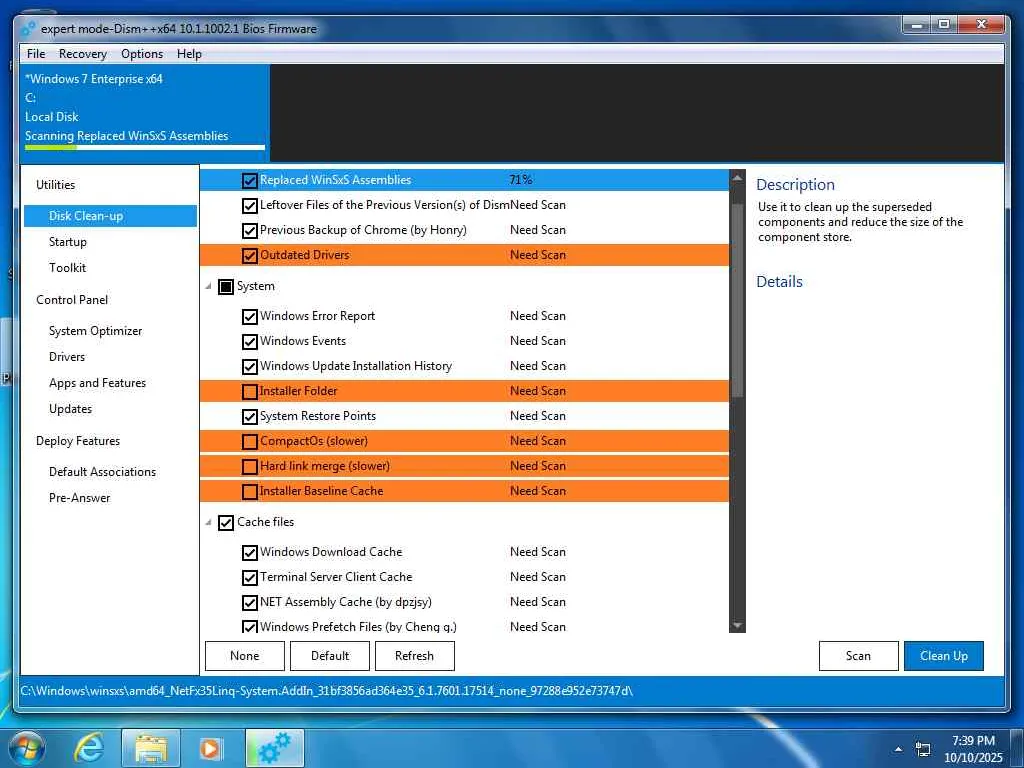Open the Help menu
1024x768 pixels.
(x=189, y=54)
